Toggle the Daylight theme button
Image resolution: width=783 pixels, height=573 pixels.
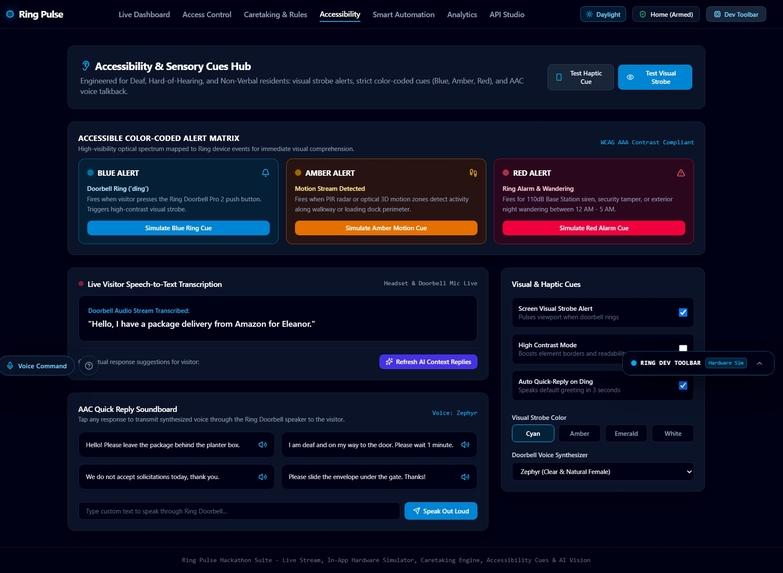(603, 14)
